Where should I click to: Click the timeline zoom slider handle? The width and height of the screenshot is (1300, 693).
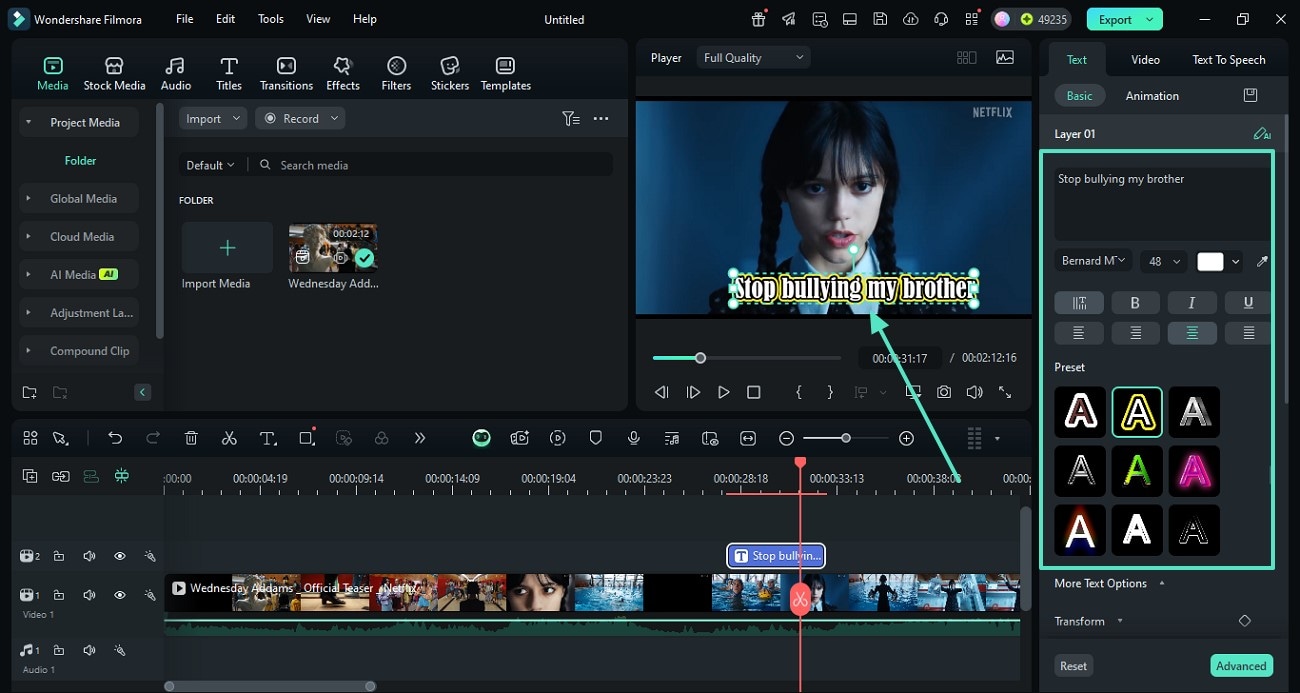pyautogui.click(x=846, y=438)
